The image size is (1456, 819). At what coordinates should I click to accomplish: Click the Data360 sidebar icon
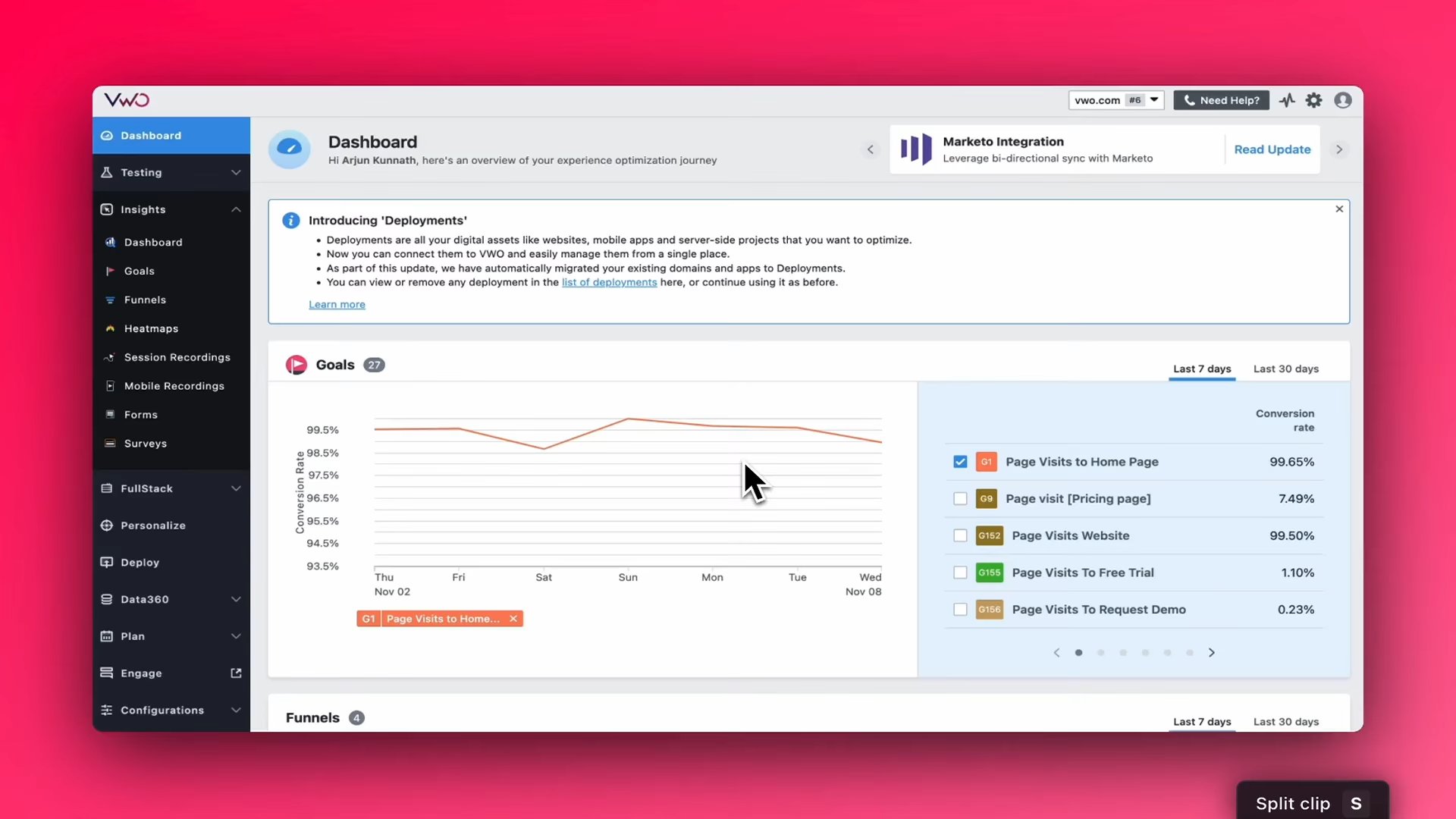(106, 598)
